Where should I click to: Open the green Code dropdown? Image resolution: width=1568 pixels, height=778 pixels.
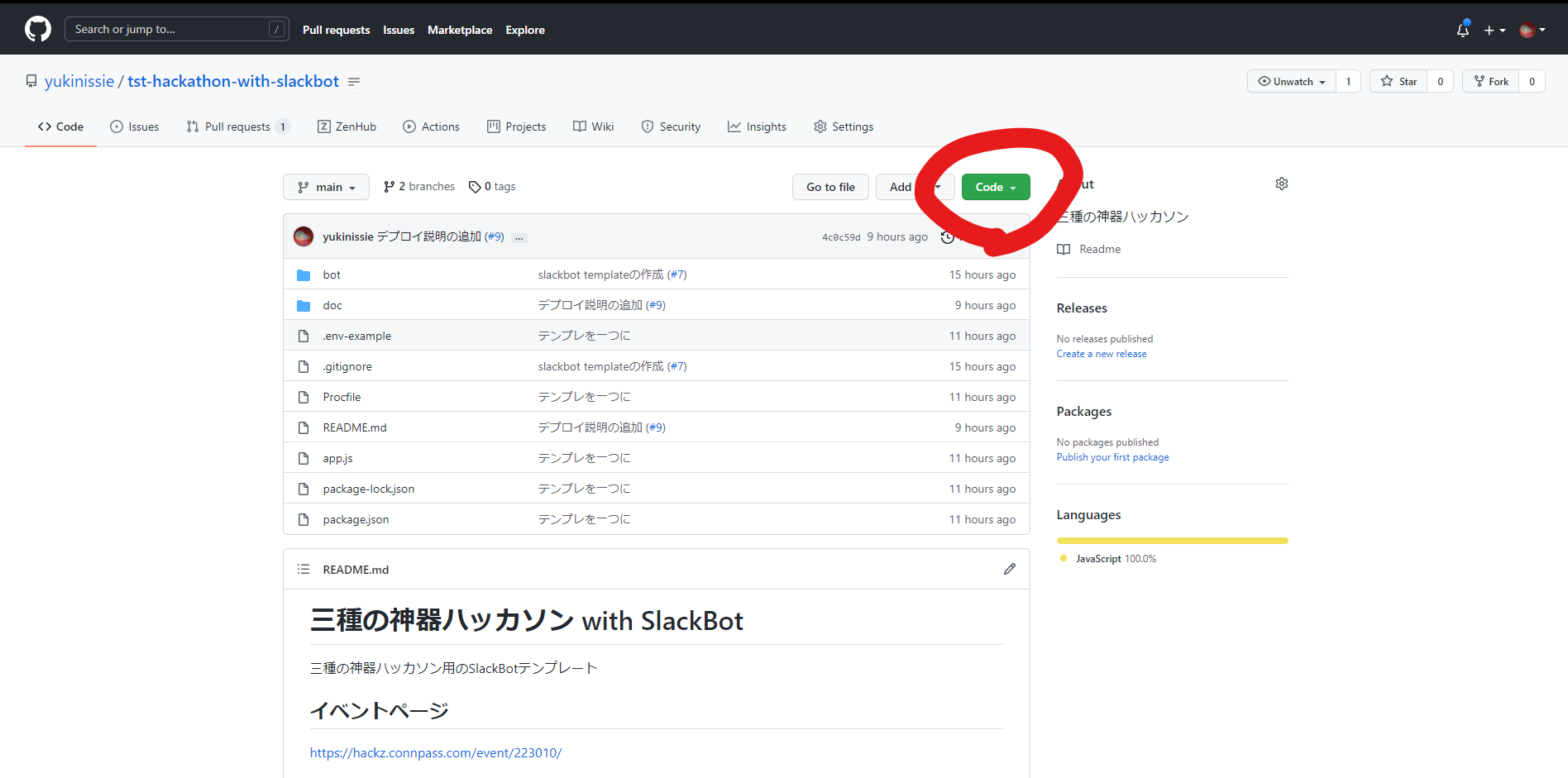995,187
